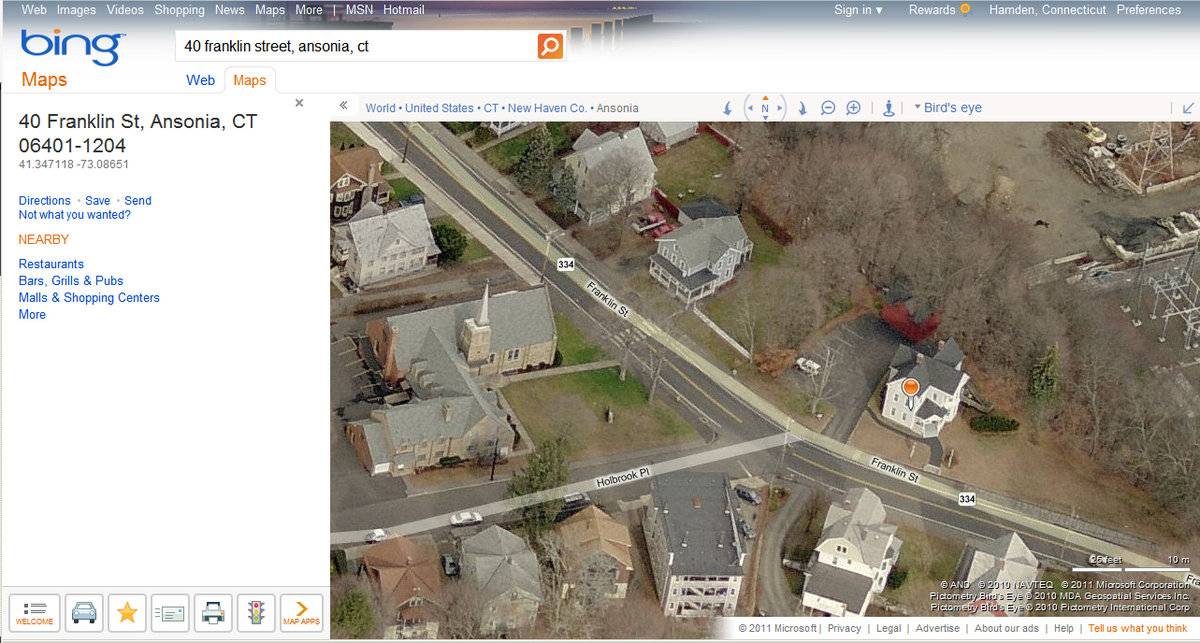Rotate view left with the curved arrow
The height and width of the screenshot is (643, 1200).
[x=727, y=107]
